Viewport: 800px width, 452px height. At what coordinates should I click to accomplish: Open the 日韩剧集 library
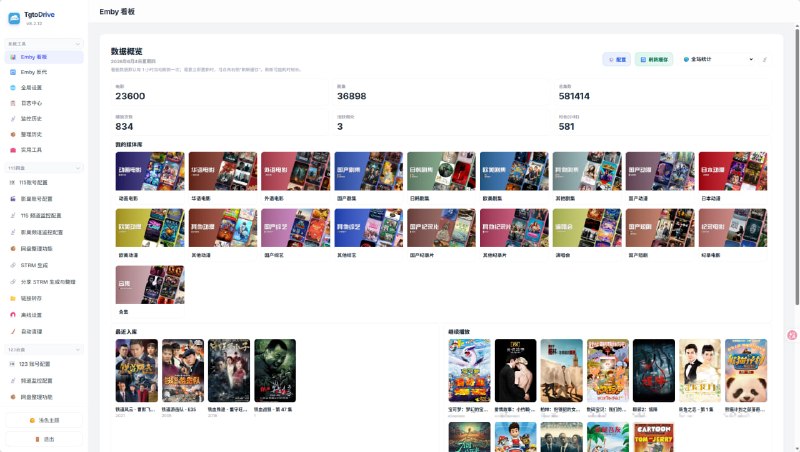(441, 176)
